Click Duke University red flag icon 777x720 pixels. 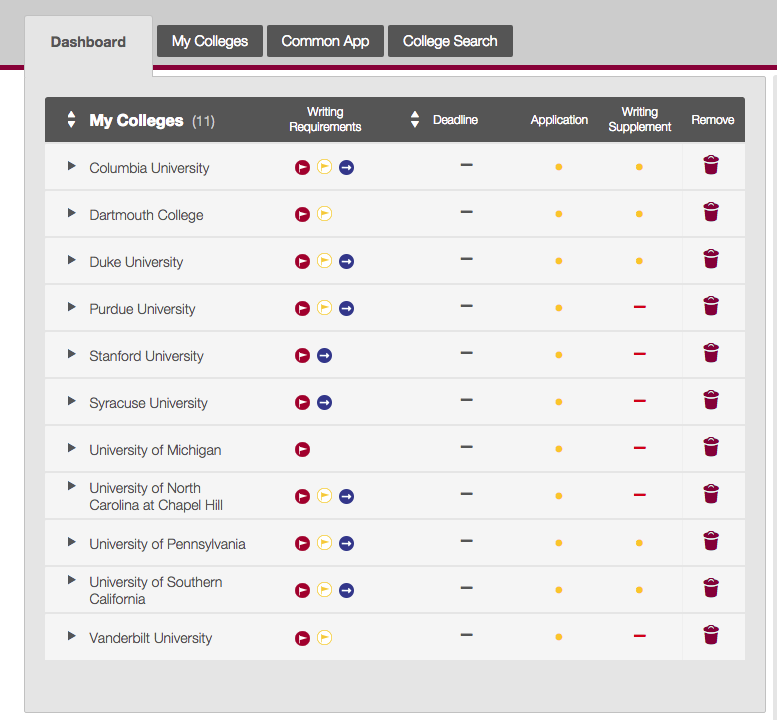(x=302, y=262)
